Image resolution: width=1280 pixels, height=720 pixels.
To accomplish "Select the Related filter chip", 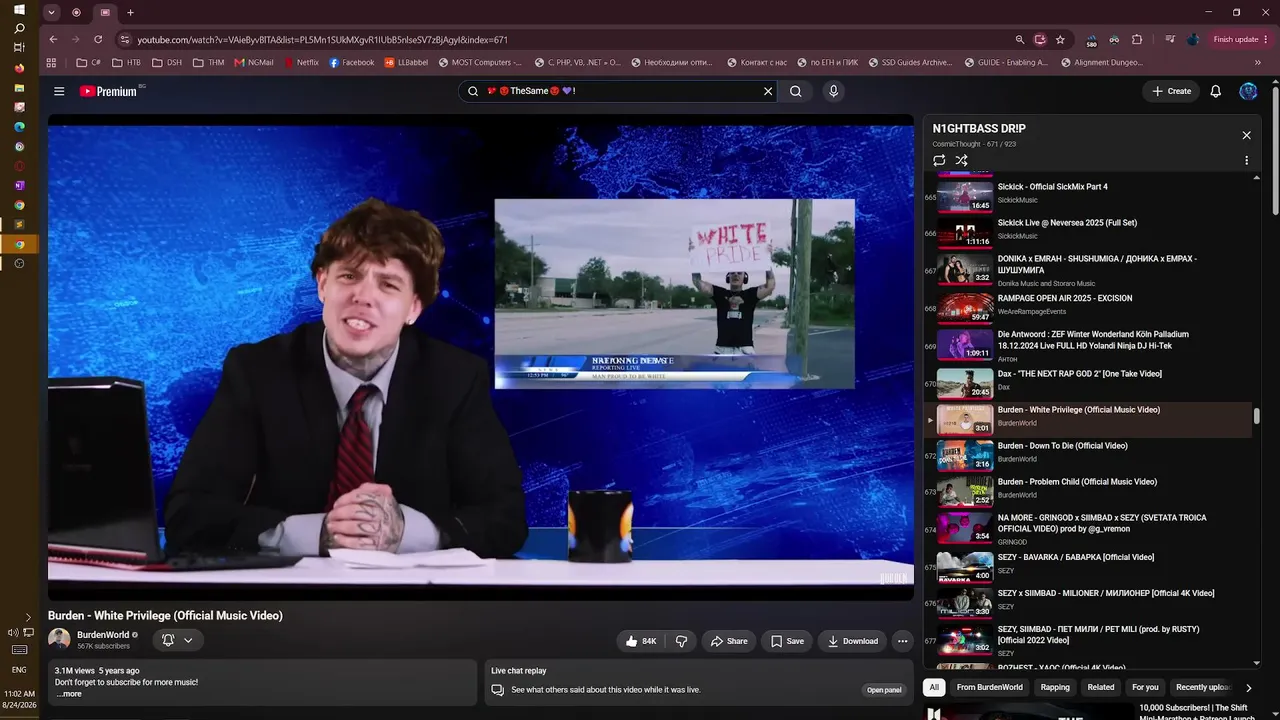I will (1101, 687).
